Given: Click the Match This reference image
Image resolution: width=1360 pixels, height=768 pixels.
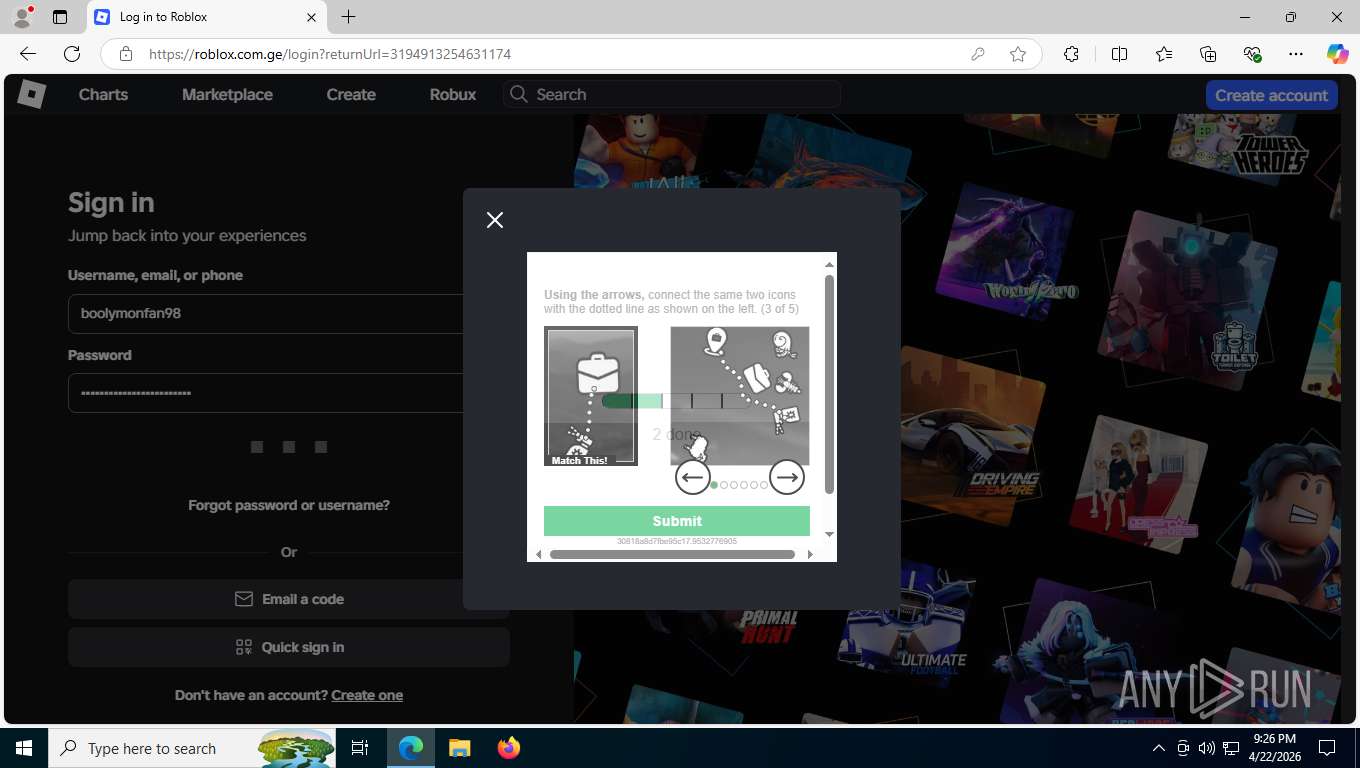Looking at the screenshot, I should coord(590,396).
